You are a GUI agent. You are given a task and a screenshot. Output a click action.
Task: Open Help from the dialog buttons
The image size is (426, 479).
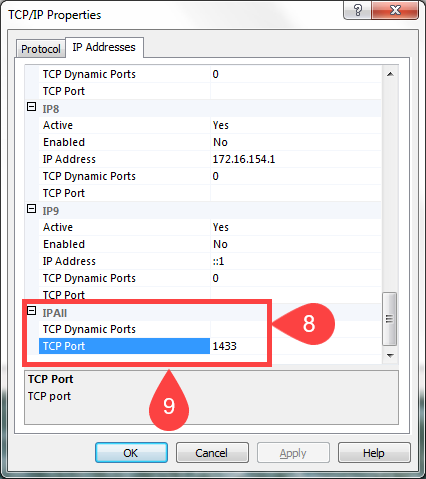point(374,453)
